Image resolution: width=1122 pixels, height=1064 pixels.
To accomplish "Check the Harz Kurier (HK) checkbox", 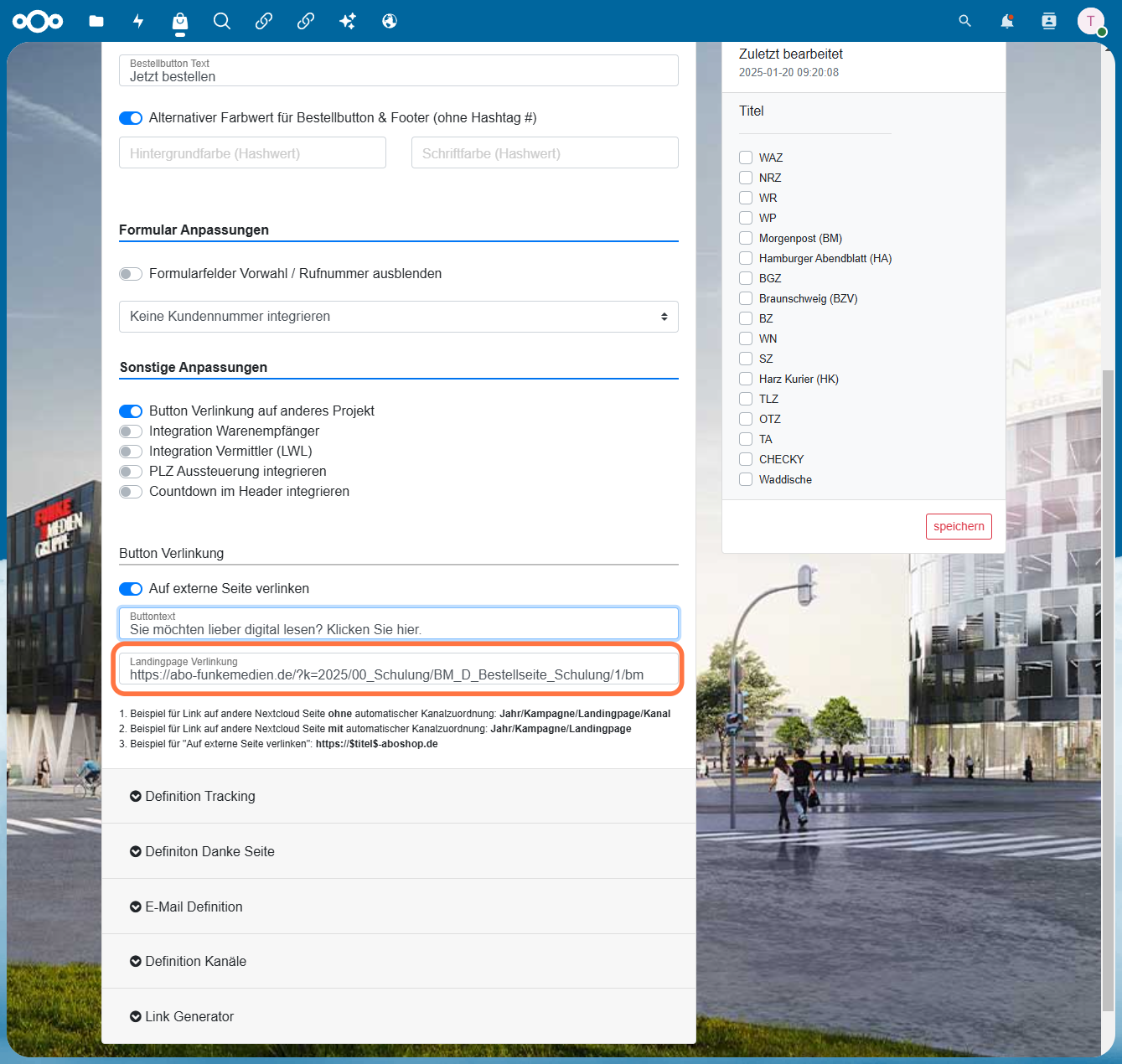I will point(746,379).
